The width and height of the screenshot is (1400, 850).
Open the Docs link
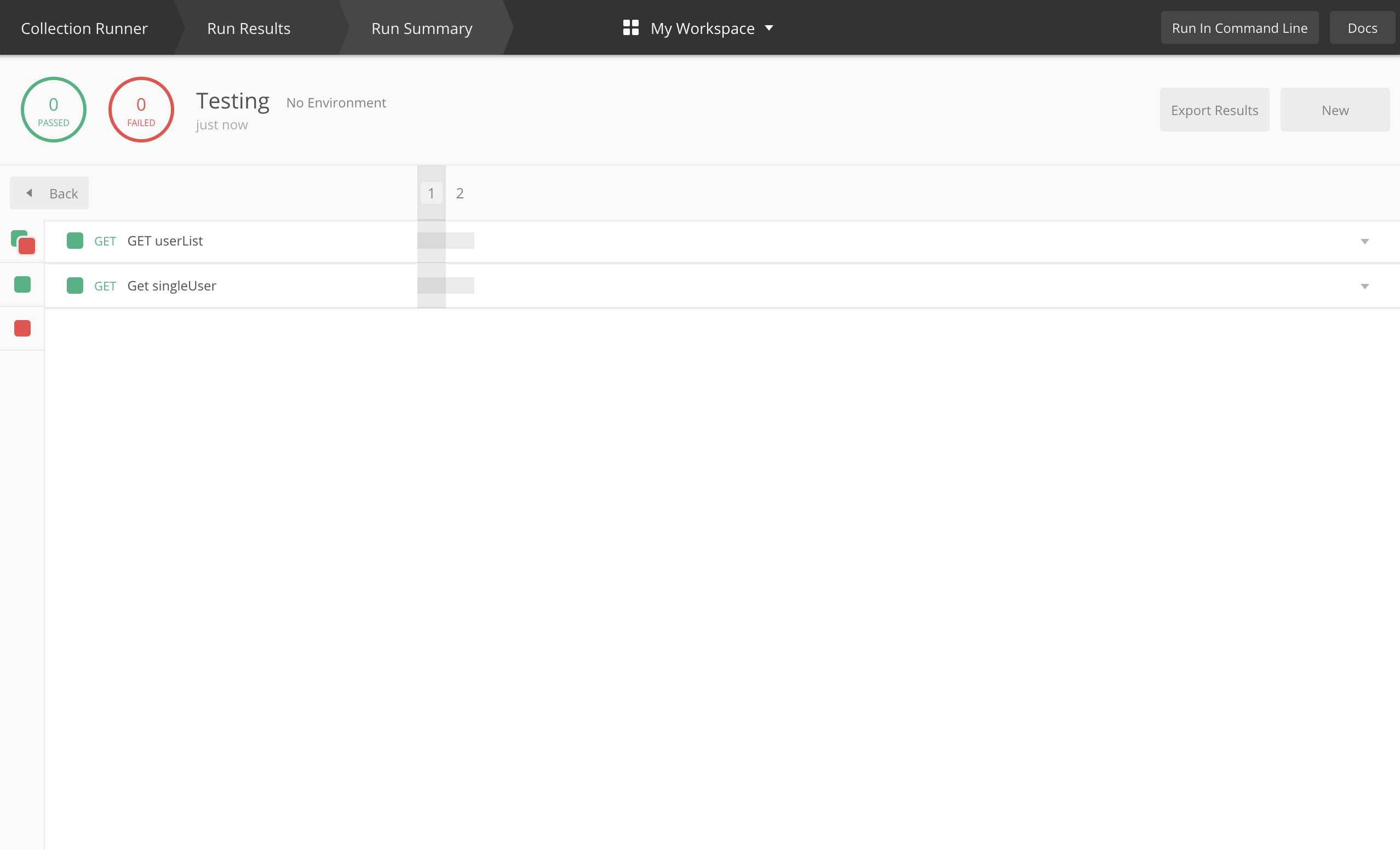pyautogui.click(x=1362, y=28)
